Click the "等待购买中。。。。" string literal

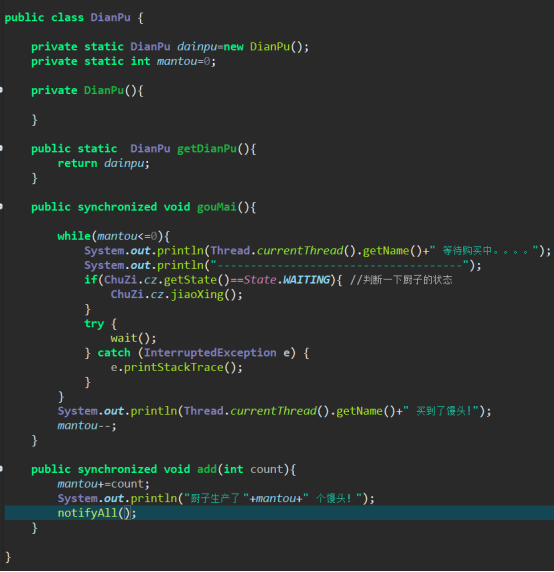click(484, 251)
